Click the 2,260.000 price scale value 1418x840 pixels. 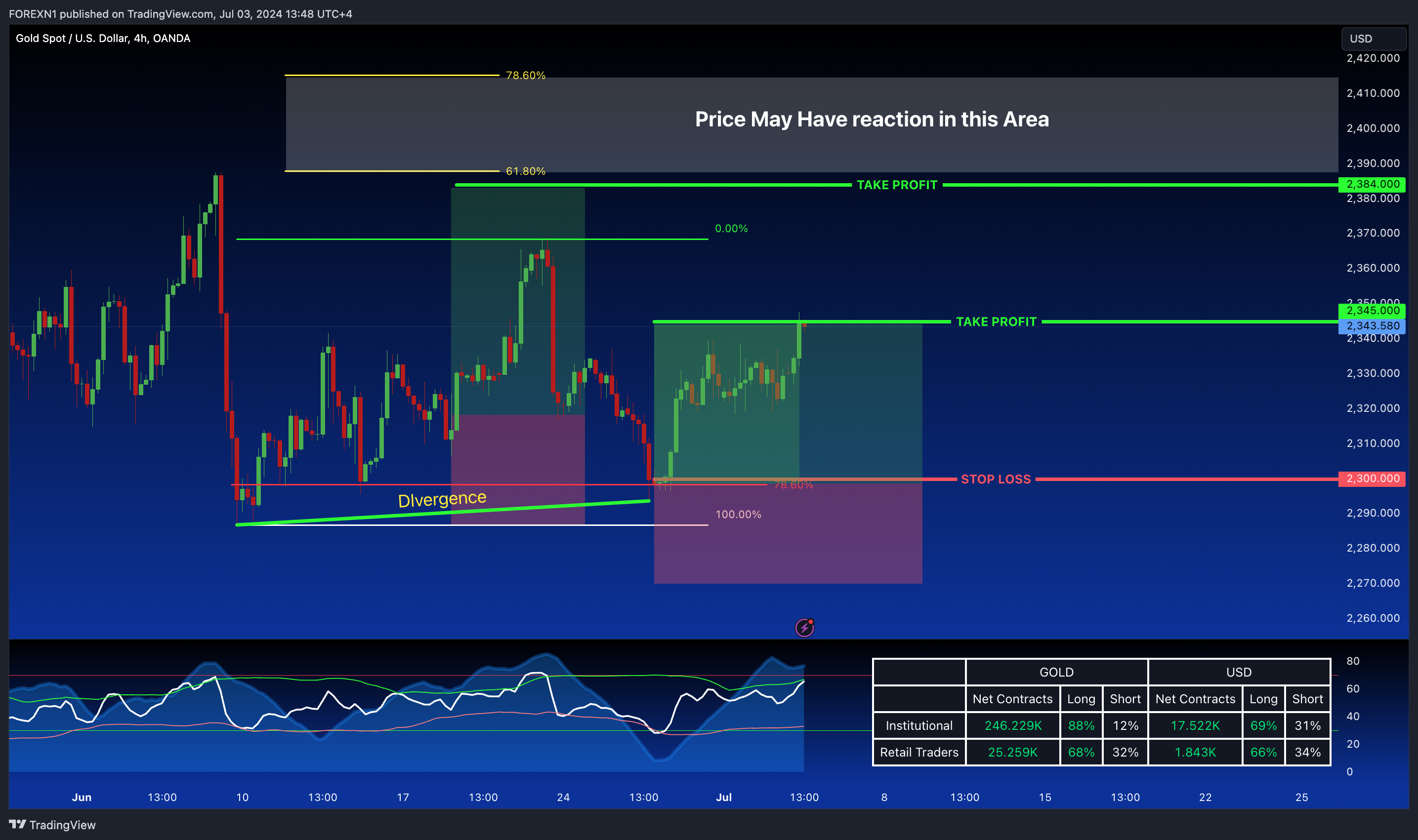(x=1373, y=618)
